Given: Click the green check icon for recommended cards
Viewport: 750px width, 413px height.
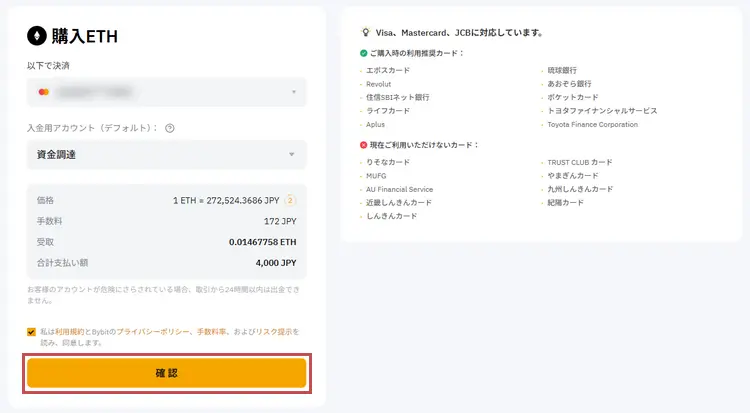Looking at the screenshot, I should coord(364,53).
